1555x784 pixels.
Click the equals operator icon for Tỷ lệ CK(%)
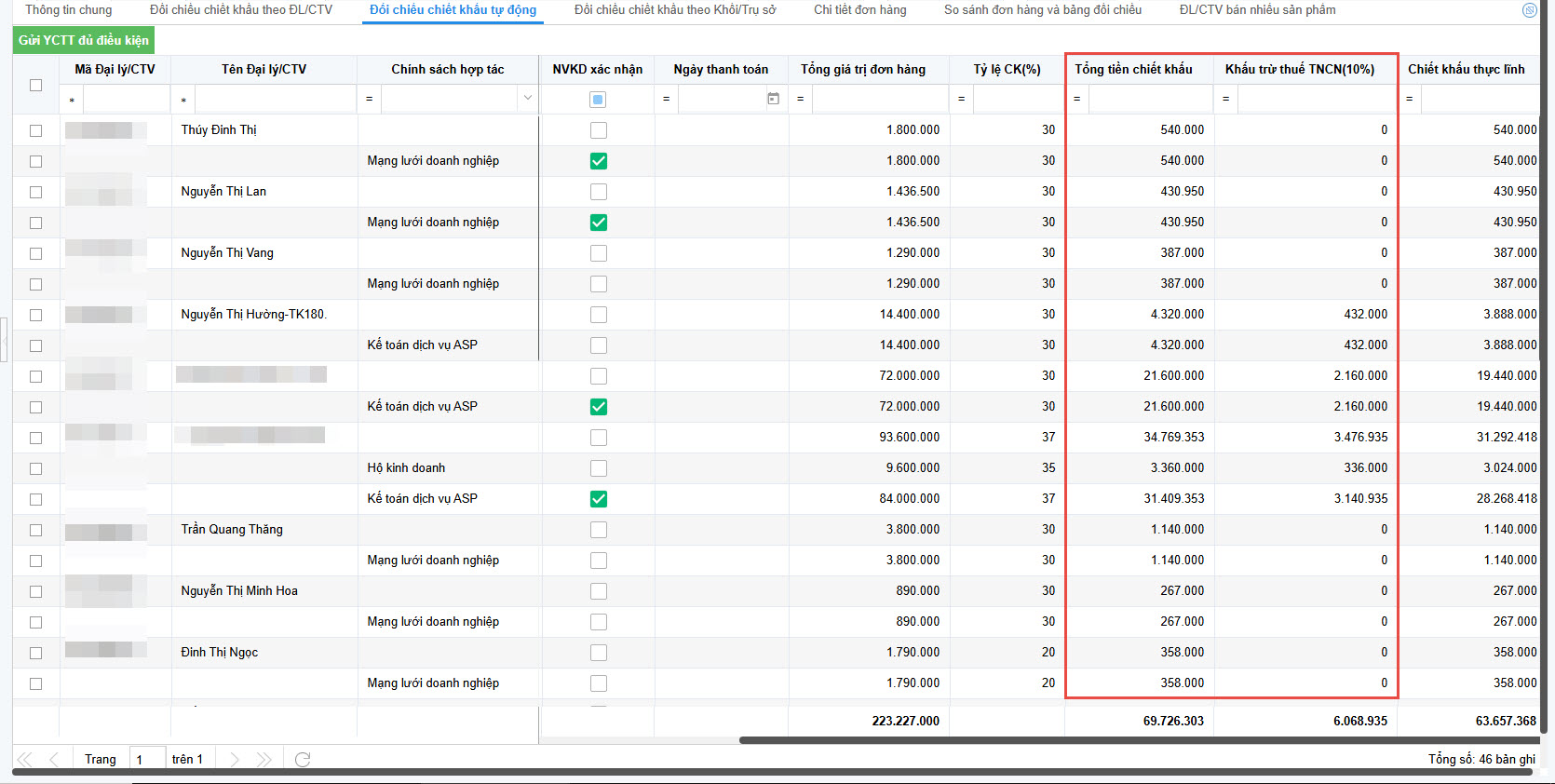click(x=962, y=99)
